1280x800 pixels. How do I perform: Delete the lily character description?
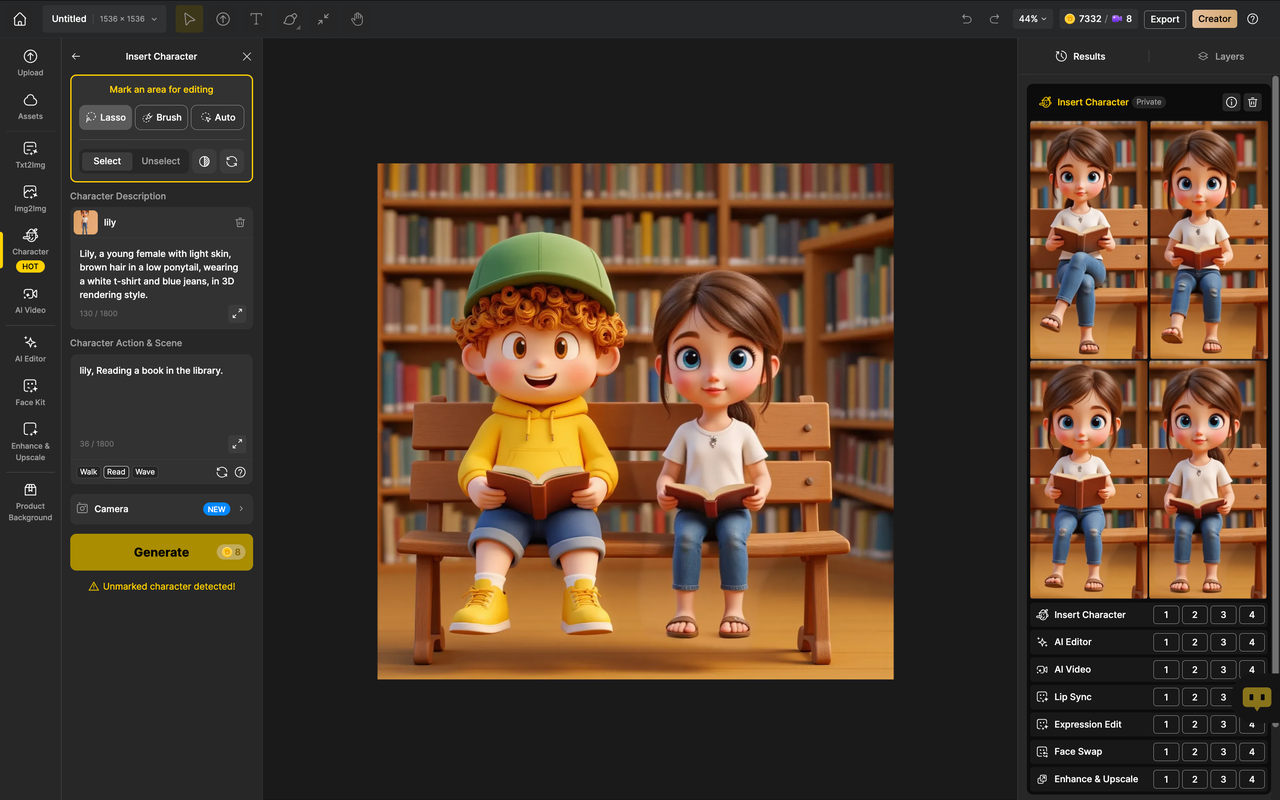pos(240,222)
